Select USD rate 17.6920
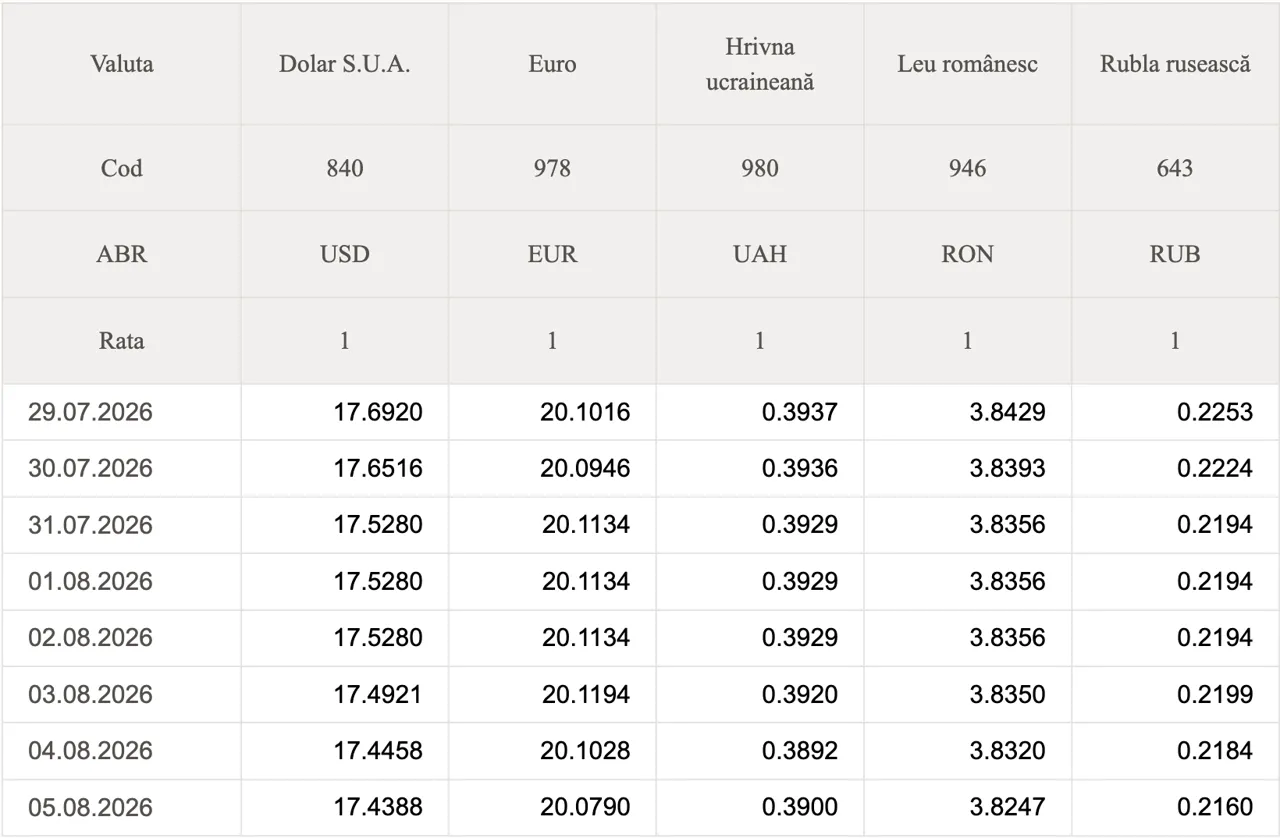Image resolution: width=1280 pixels, height=838 pixels. click(378, 412)
